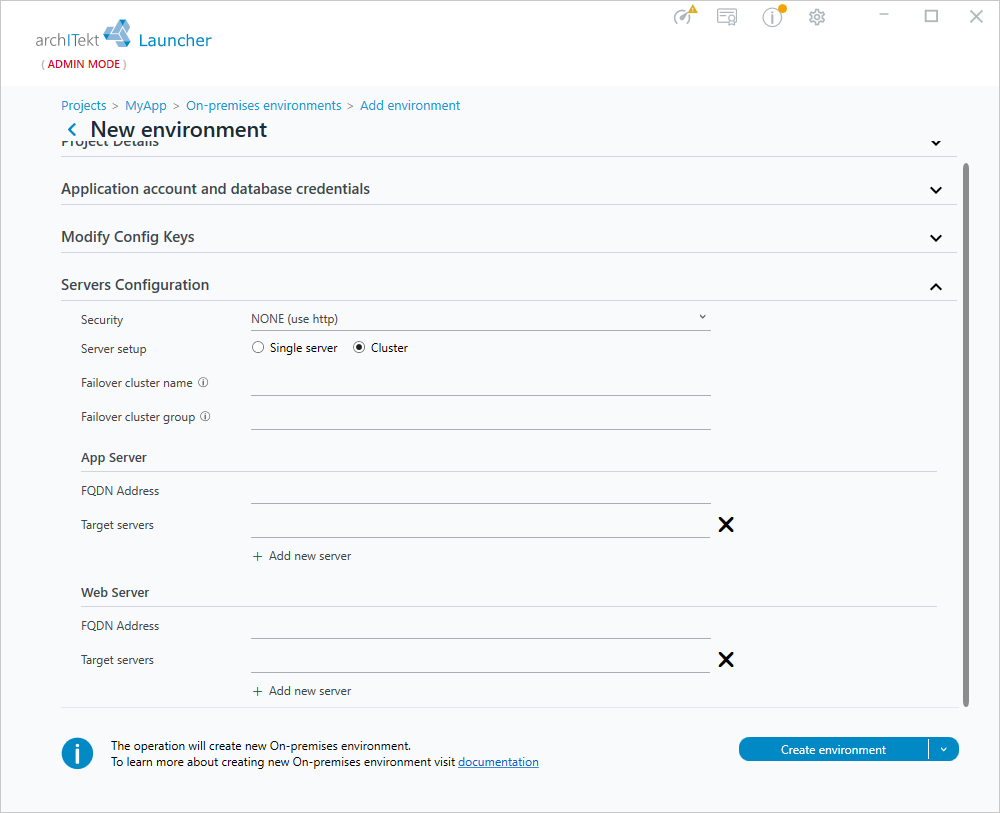Open the license certificate icon
The width and height of the screenshot is (1000, 813).
(727, 17)
